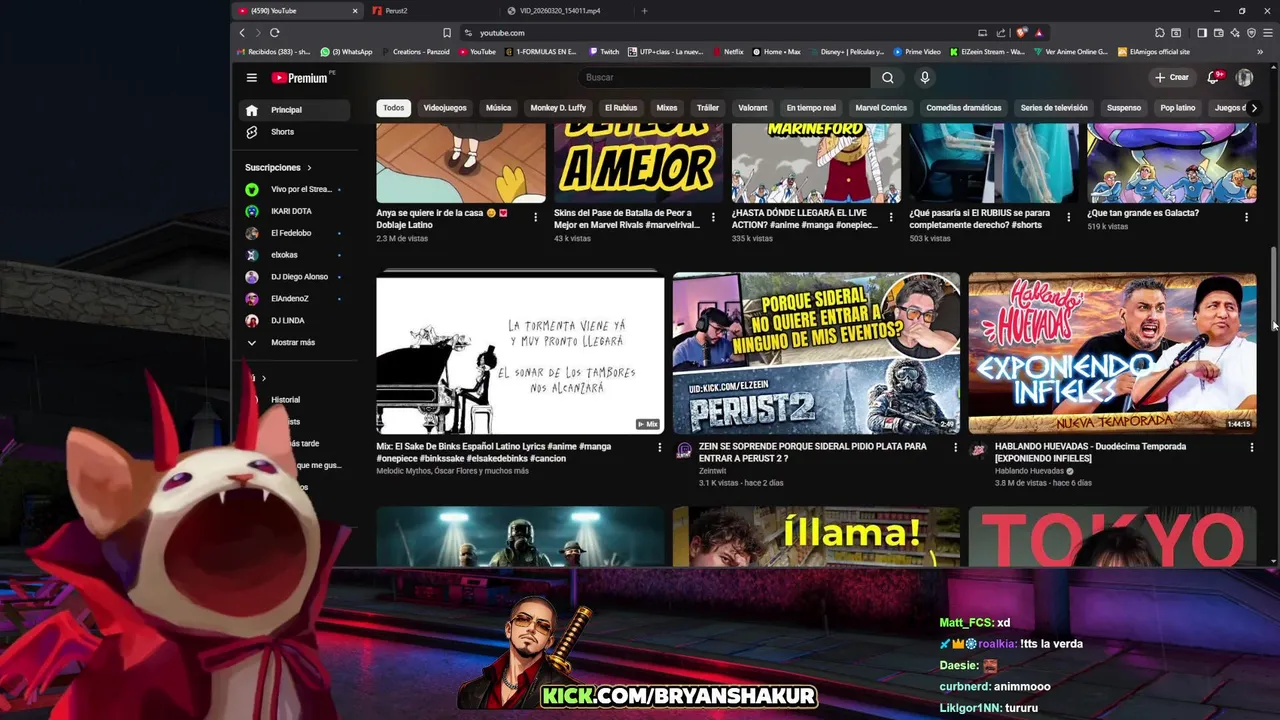1280x720 pixels.
Task: Open the YouTube hamburger guide menu
Action: coord(252,77)
